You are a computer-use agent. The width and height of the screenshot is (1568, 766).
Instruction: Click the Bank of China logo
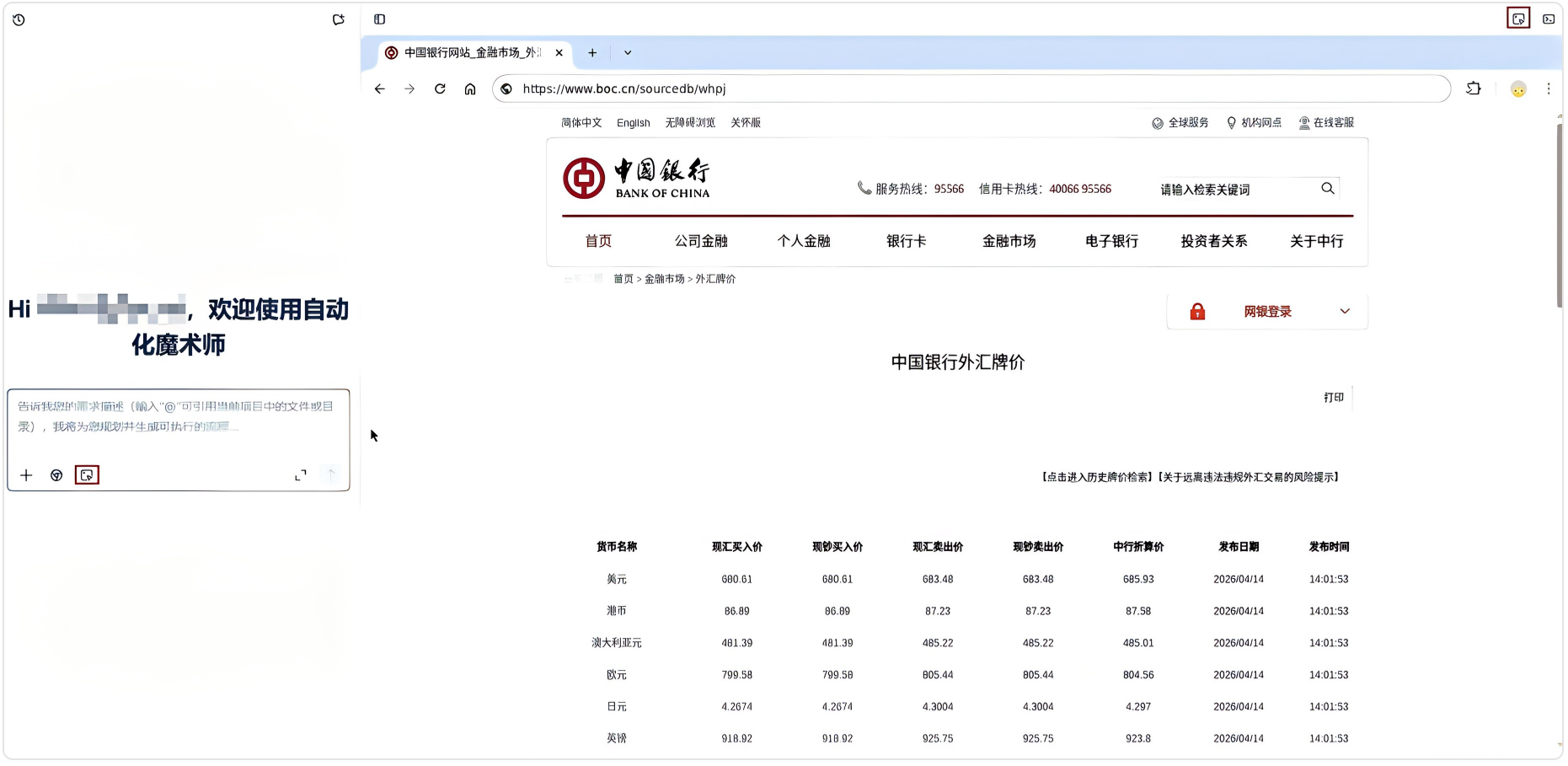click(x=636, y=178)
